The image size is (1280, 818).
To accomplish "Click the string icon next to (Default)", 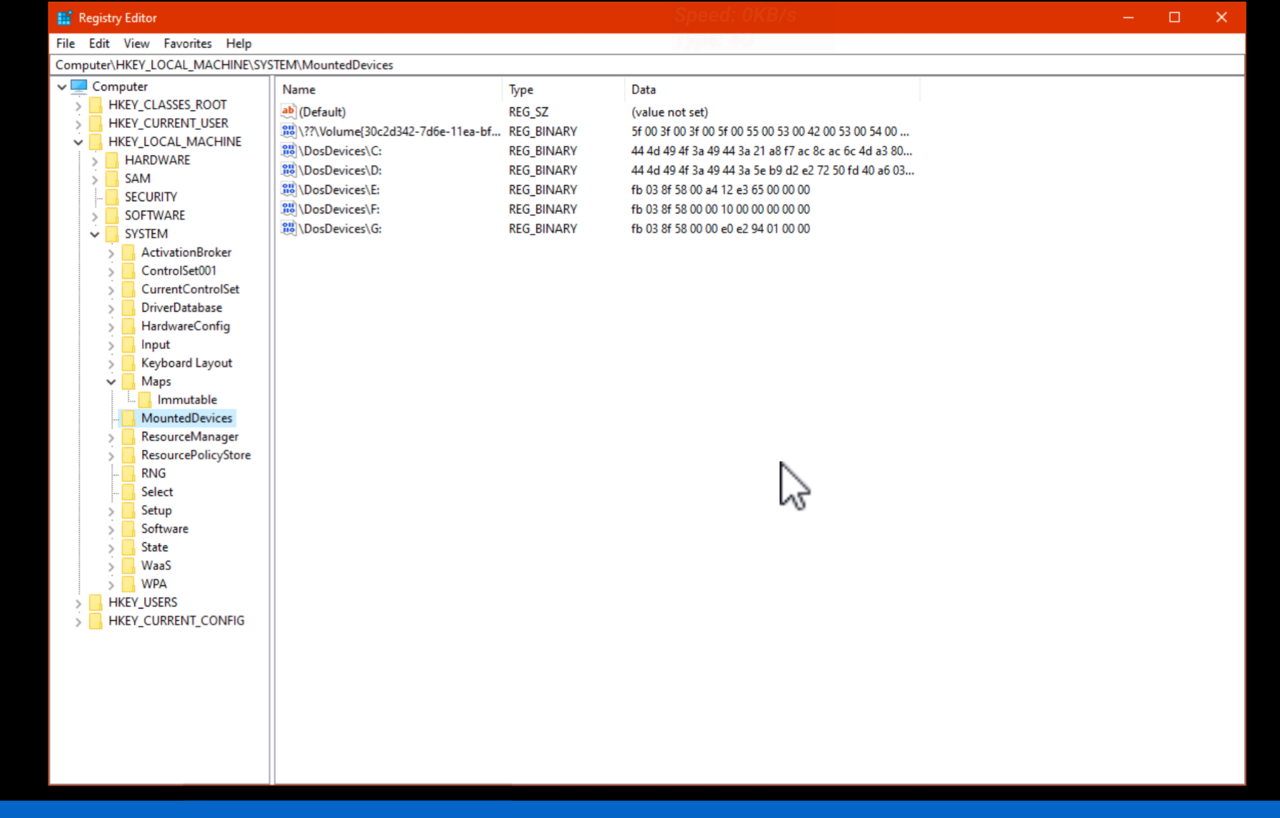I will (289, 112).
